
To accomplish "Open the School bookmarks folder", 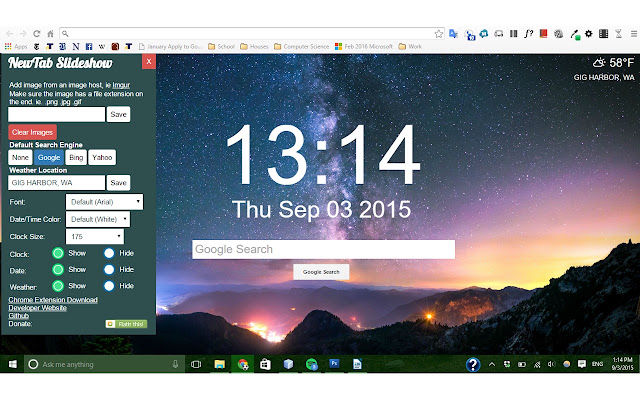I will tap(222, 47).
